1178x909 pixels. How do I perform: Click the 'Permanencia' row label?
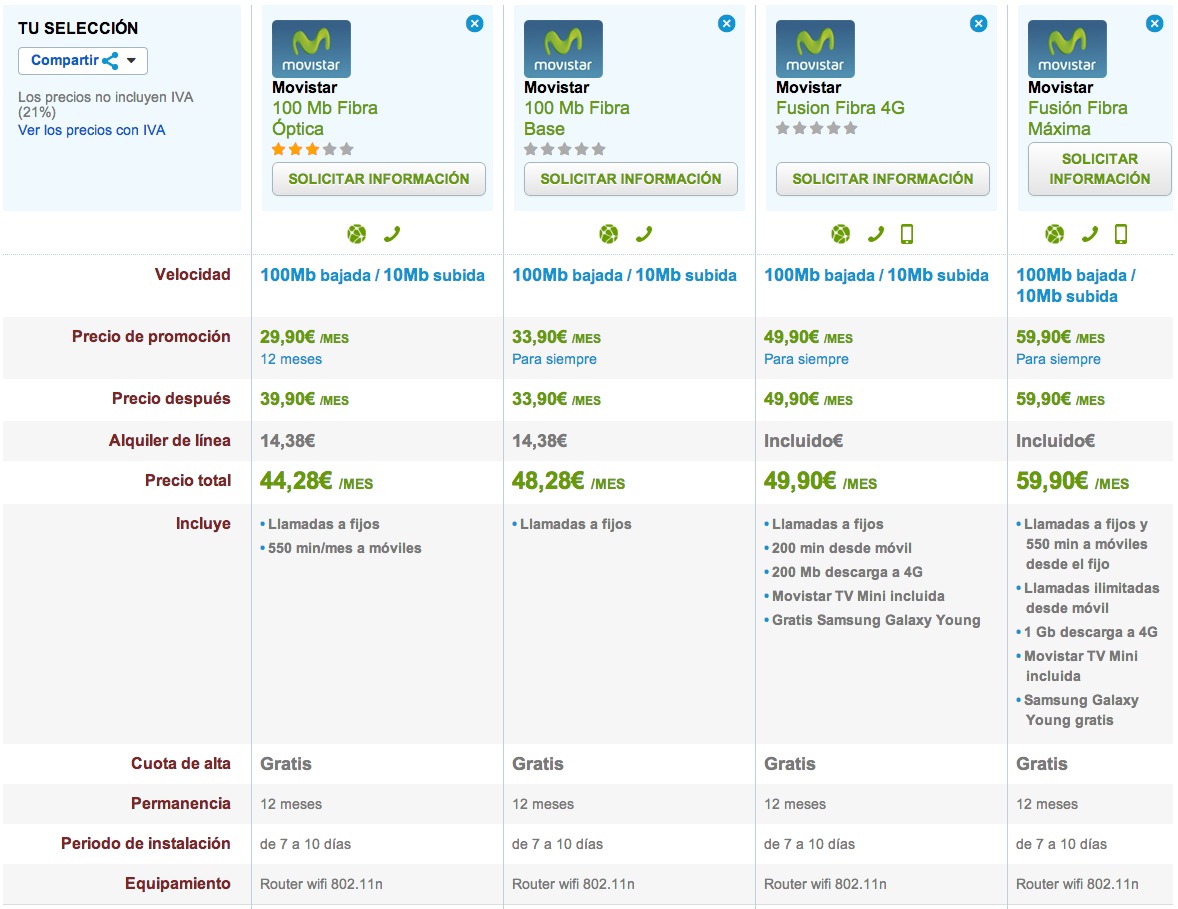click(x=180, y=804)
